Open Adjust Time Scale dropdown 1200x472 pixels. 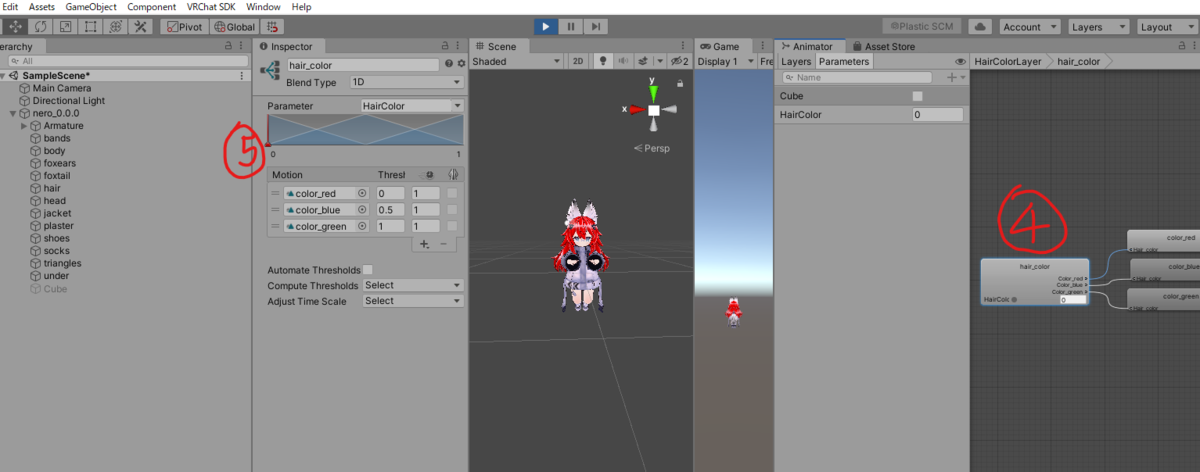412,301
